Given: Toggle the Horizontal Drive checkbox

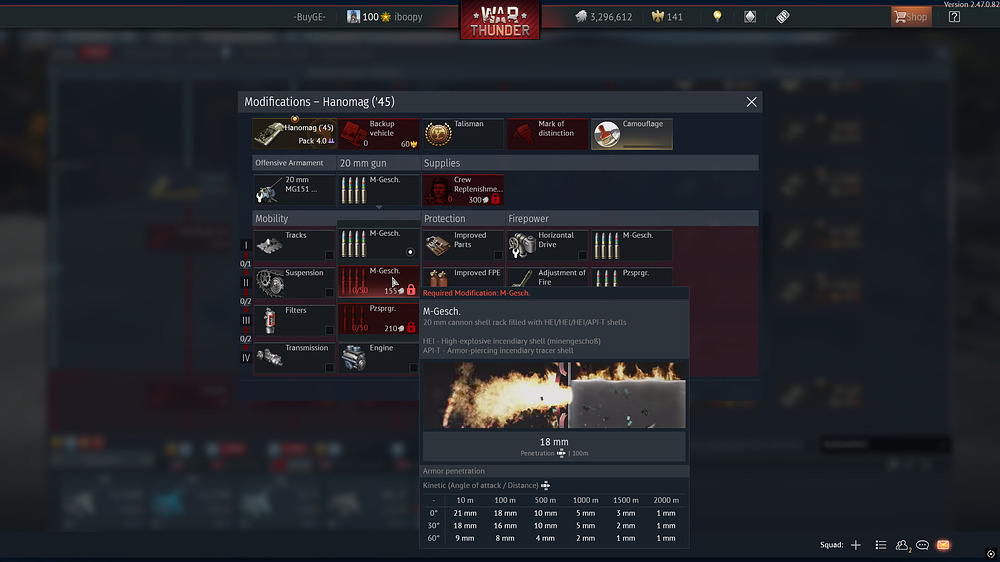Looking at the screenshot, I should point(582,255).
